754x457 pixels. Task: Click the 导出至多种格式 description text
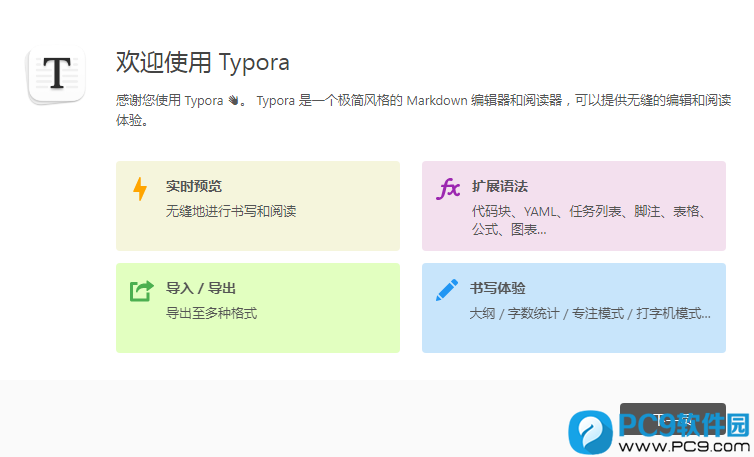click(x=211, y=313)
